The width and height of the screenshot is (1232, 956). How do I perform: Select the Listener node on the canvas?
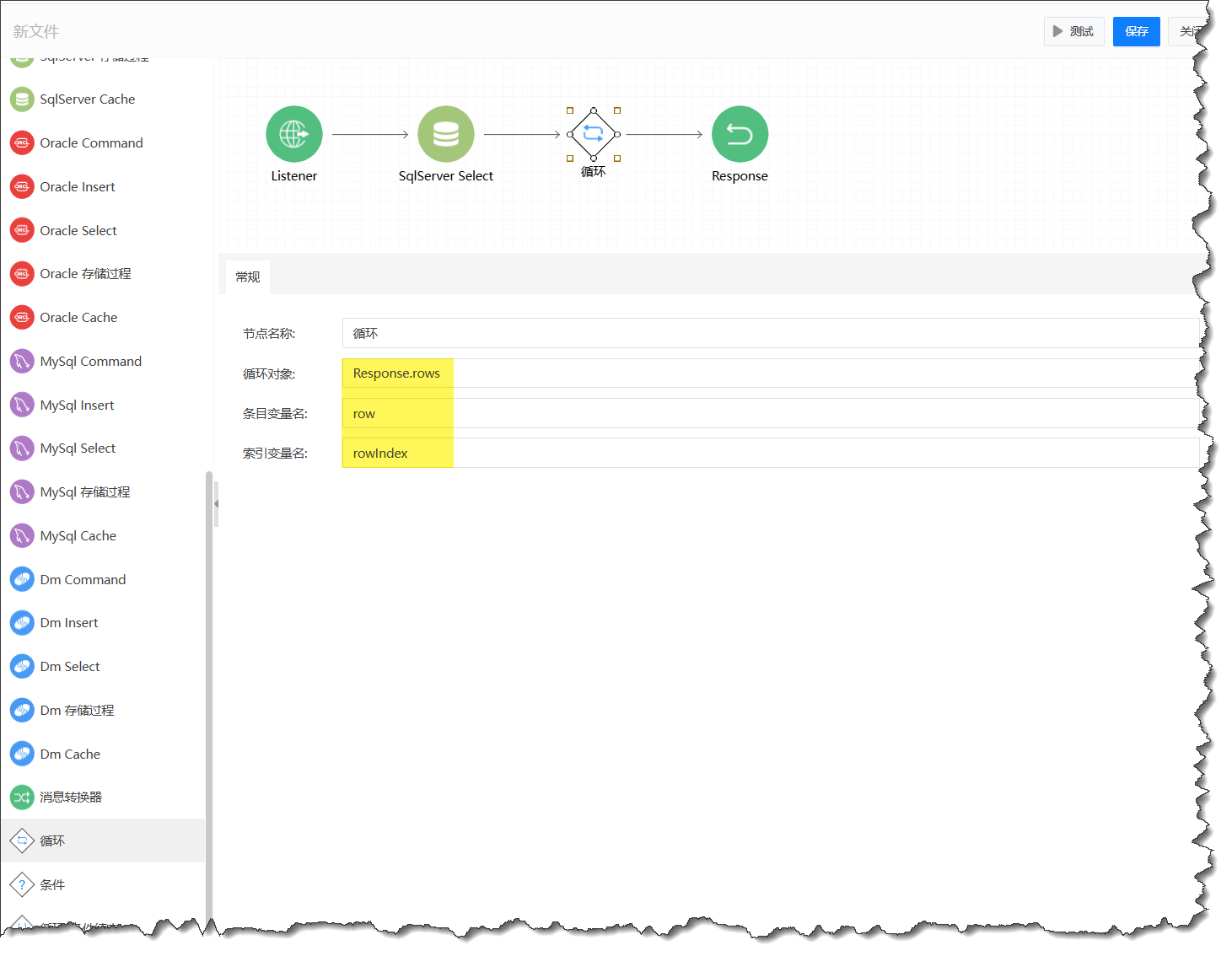293,134
